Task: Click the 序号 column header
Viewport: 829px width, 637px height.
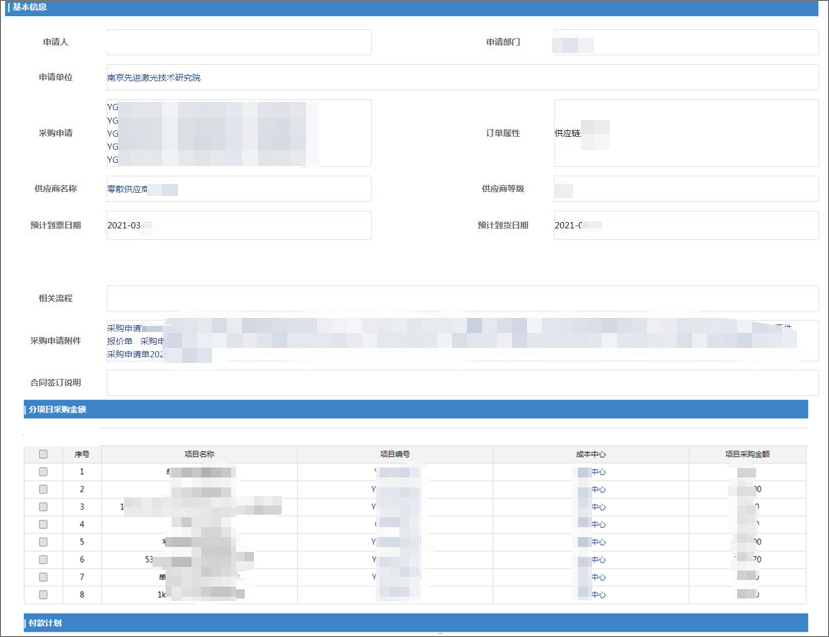Action: coord(82,454)
